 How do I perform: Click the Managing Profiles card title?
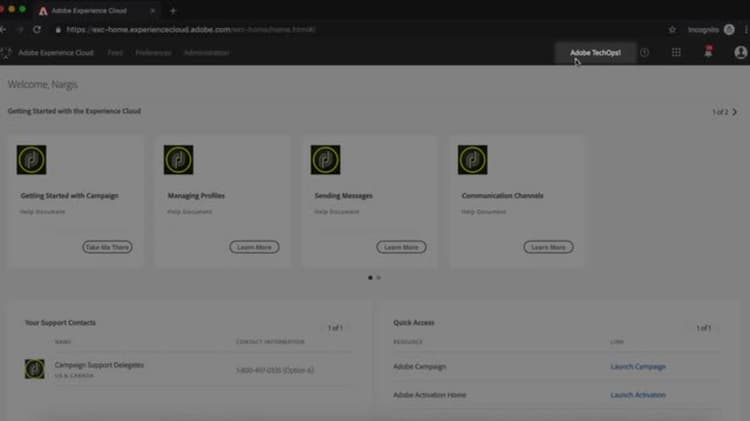click(x=196, y=195)
